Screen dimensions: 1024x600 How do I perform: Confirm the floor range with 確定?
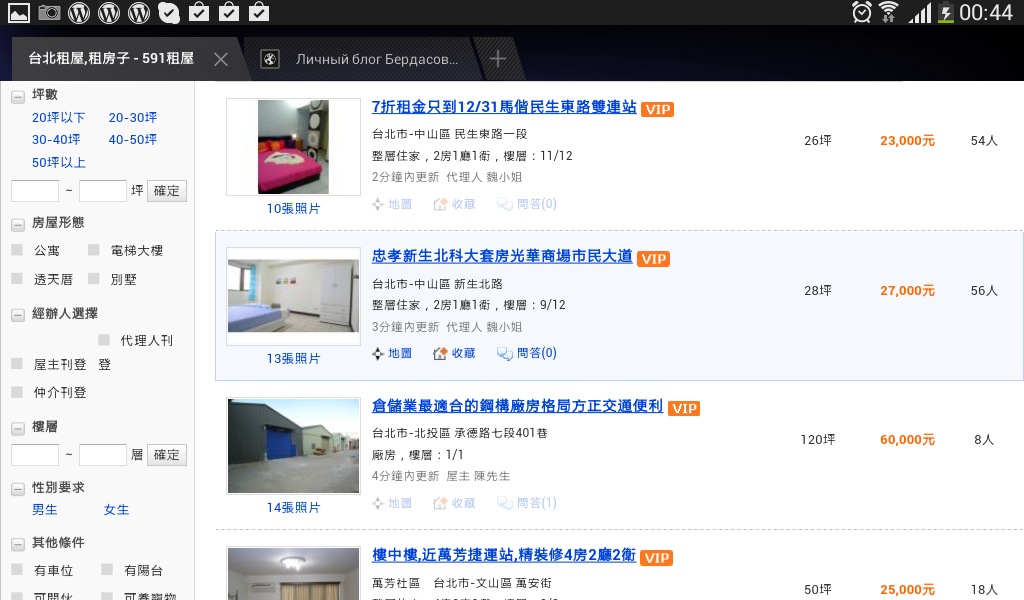pyautogui.click(x=167, y=454)
